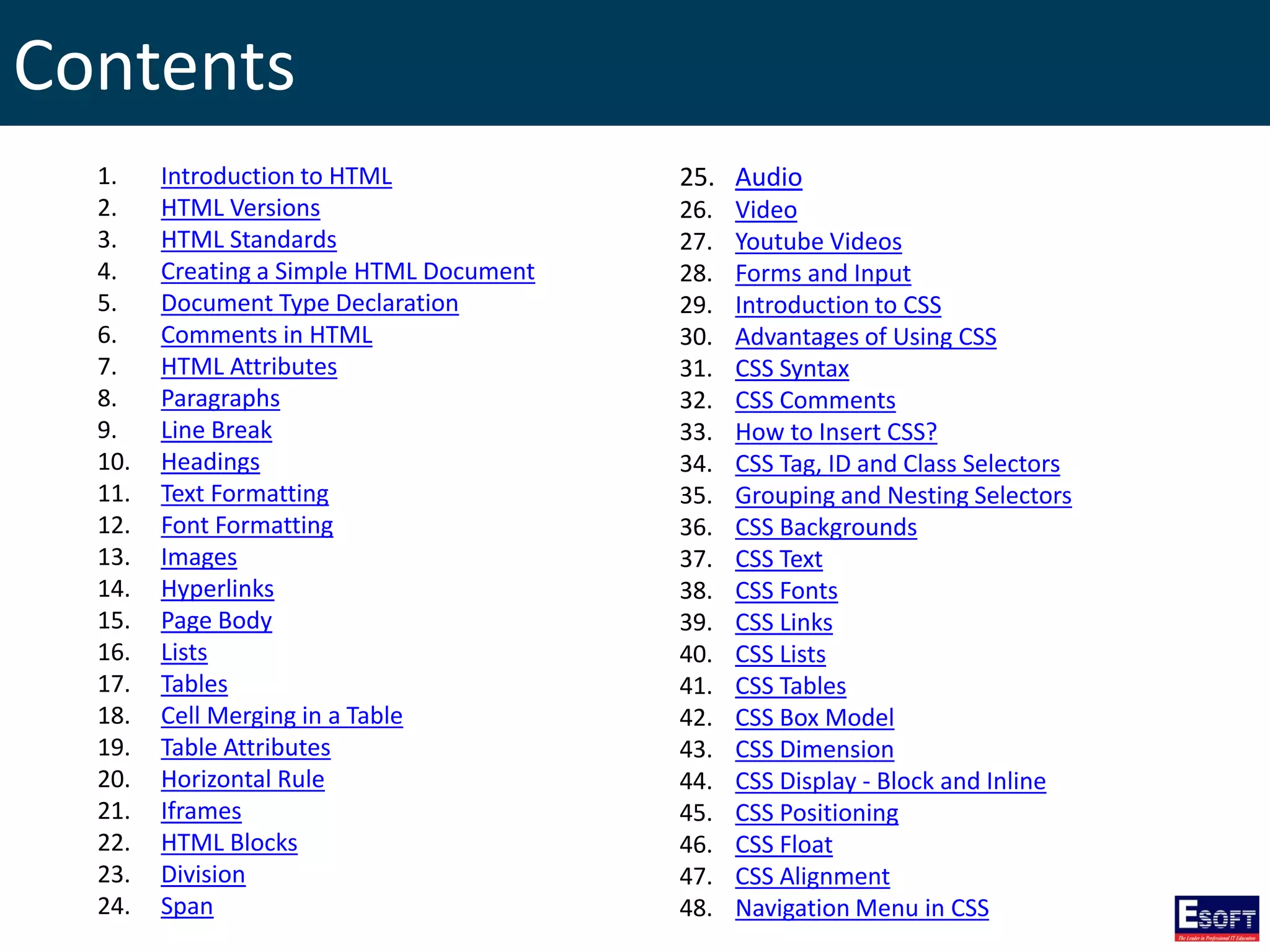Open the Youtube Videos link
Screen dimensions: 1270x952
(818, 242)
